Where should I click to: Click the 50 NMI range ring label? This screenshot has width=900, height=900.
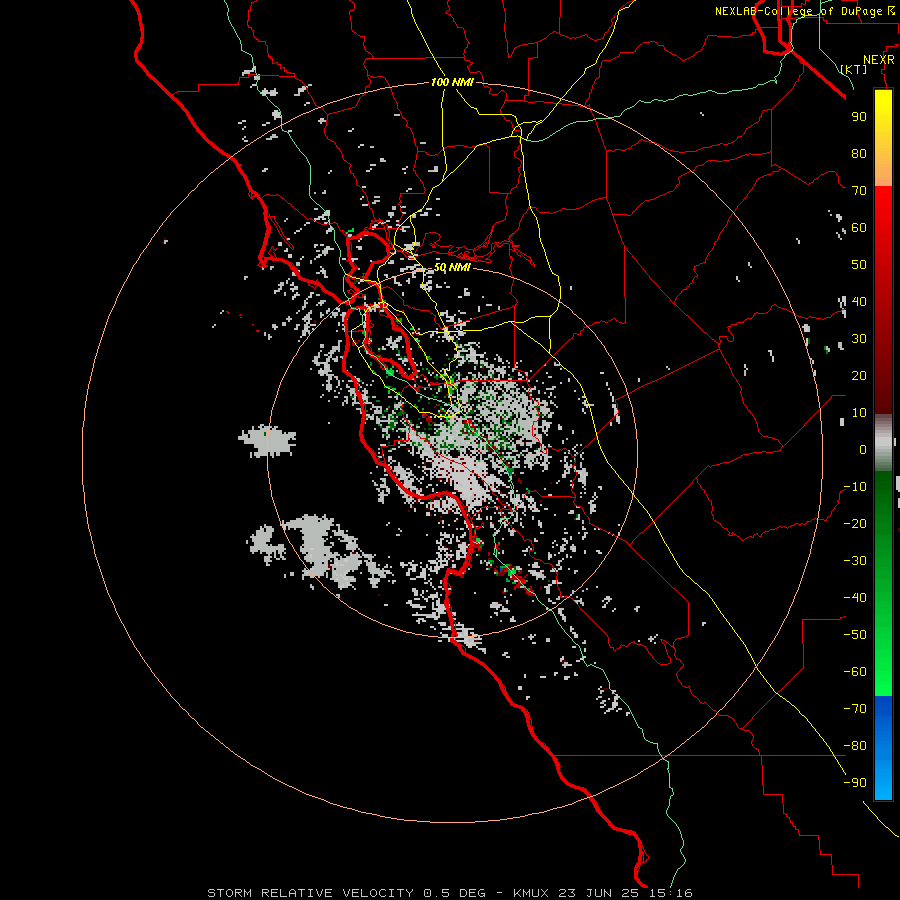451,267
